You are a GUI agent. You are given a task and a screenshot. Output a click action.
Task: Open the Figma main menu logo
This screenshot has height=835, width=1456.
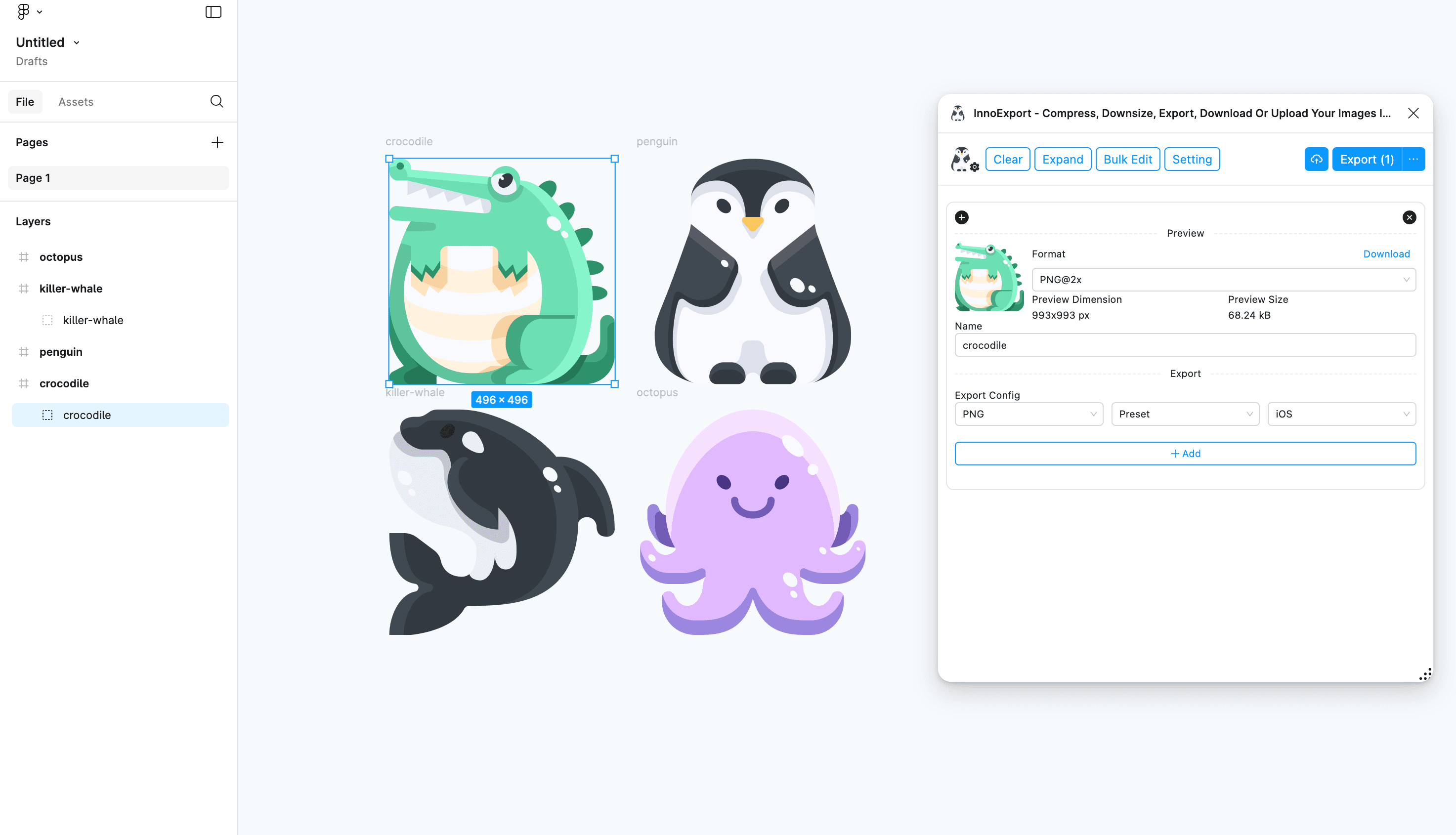(x=24, y=11)
